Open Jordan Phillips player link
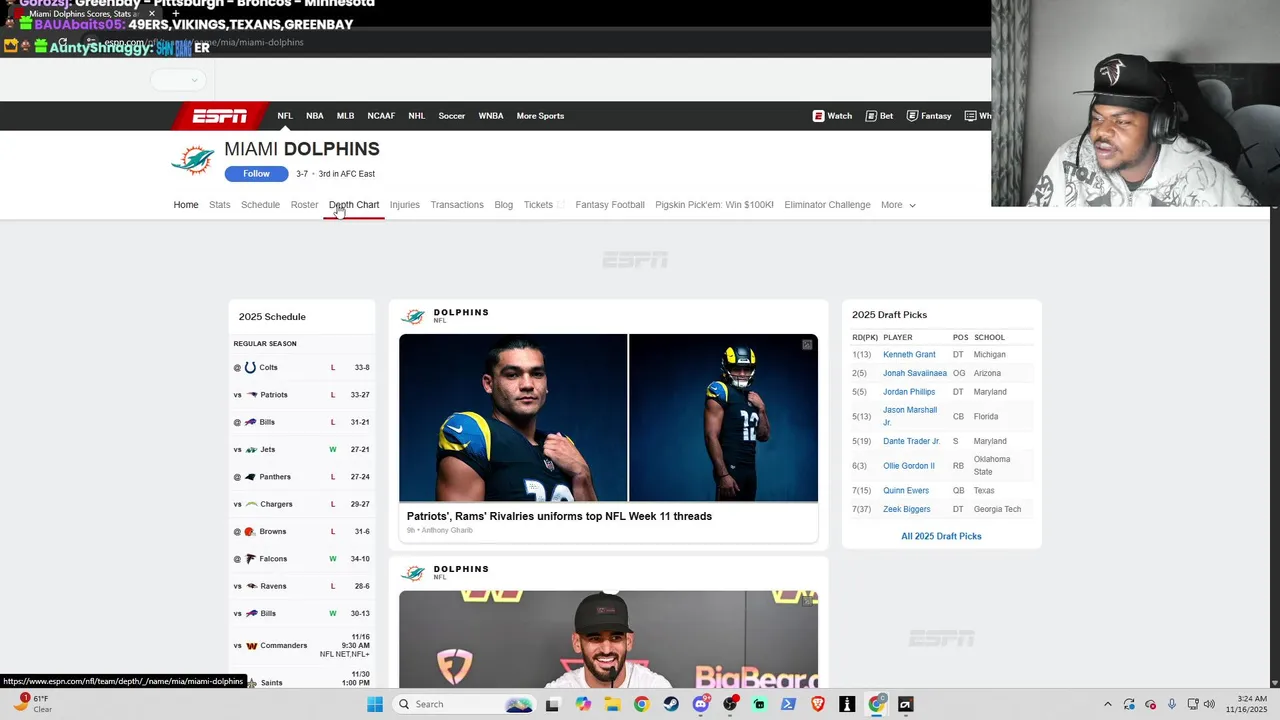 909,392
